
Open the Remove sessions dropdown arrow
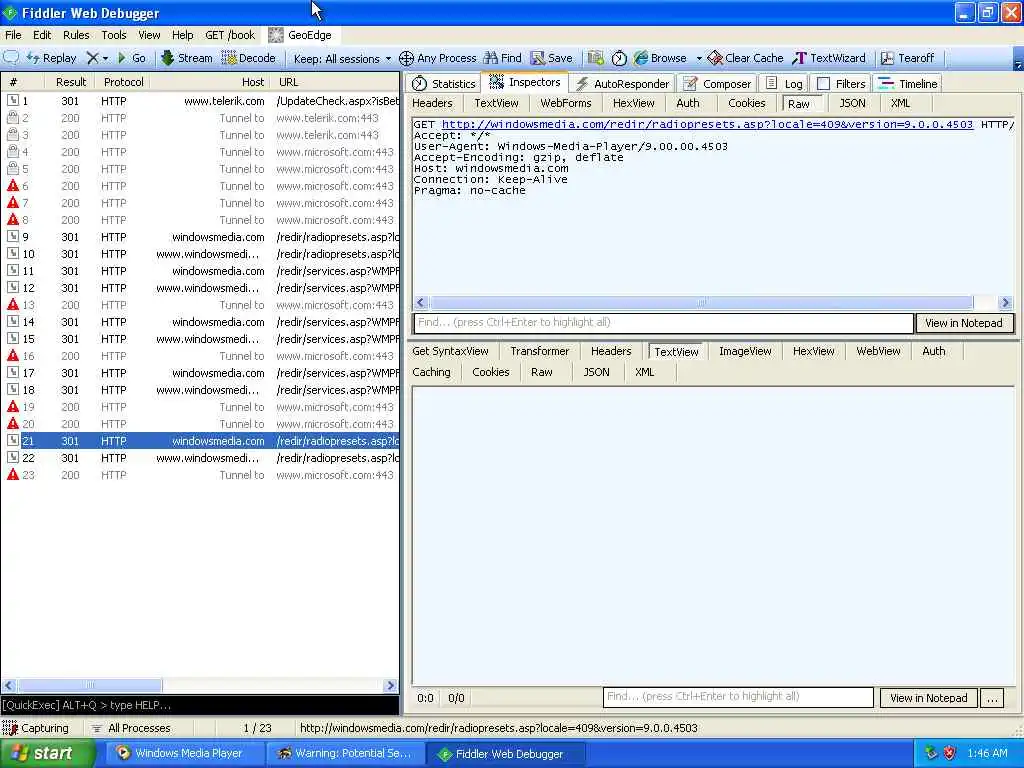tap(105, 58)
